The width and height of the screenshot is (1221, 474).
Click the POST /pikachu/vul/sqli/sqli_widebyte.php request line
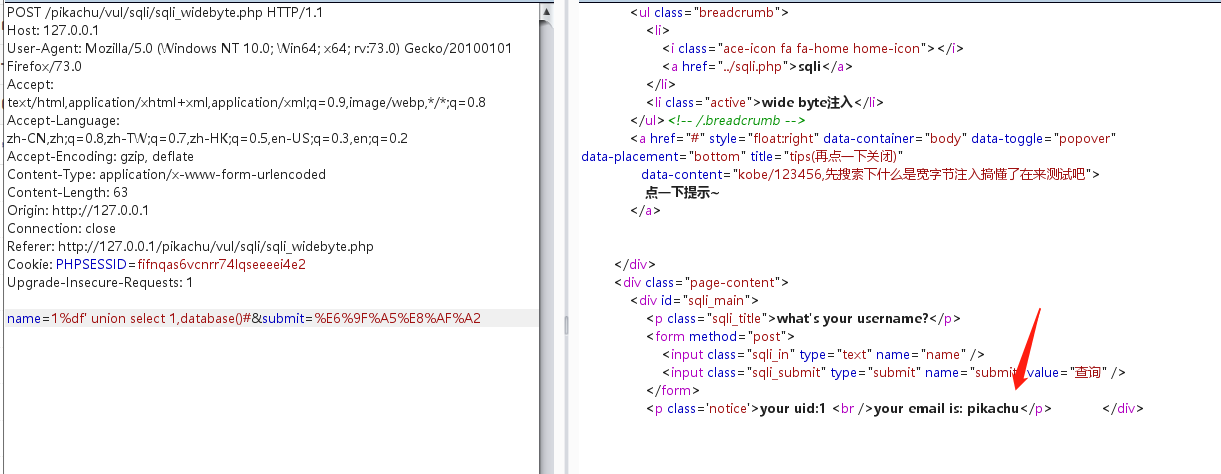[164, 13]
